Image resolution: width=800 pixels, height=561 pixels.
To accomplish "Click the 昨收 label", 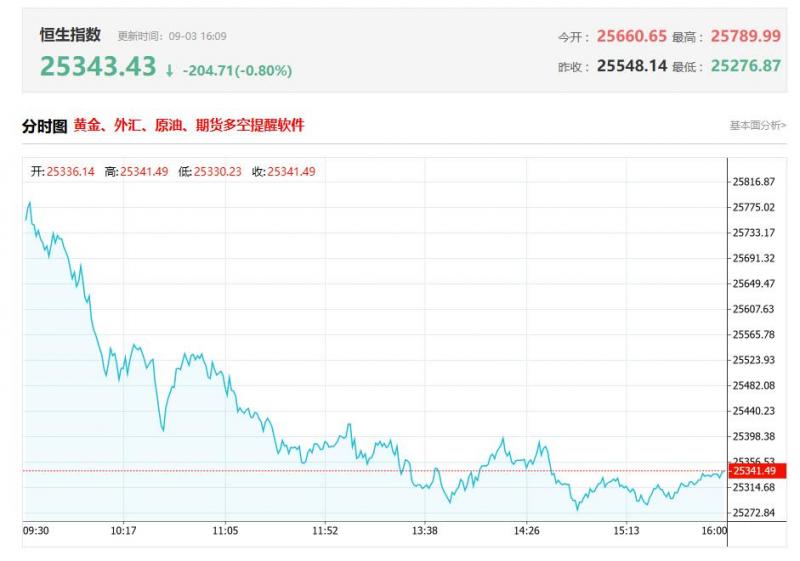I will 571,67.
